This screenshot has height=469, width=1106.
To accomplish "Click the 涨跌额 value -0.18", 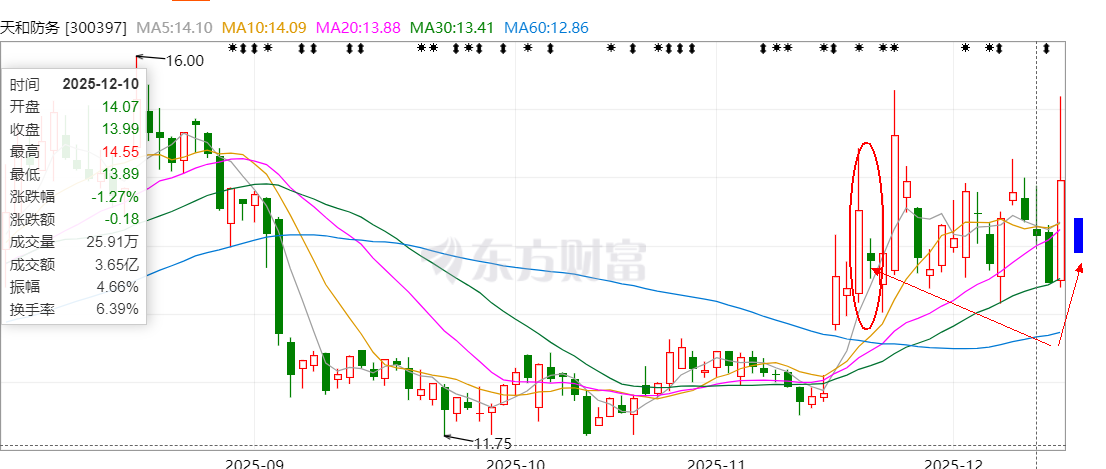I will point(121,219).
